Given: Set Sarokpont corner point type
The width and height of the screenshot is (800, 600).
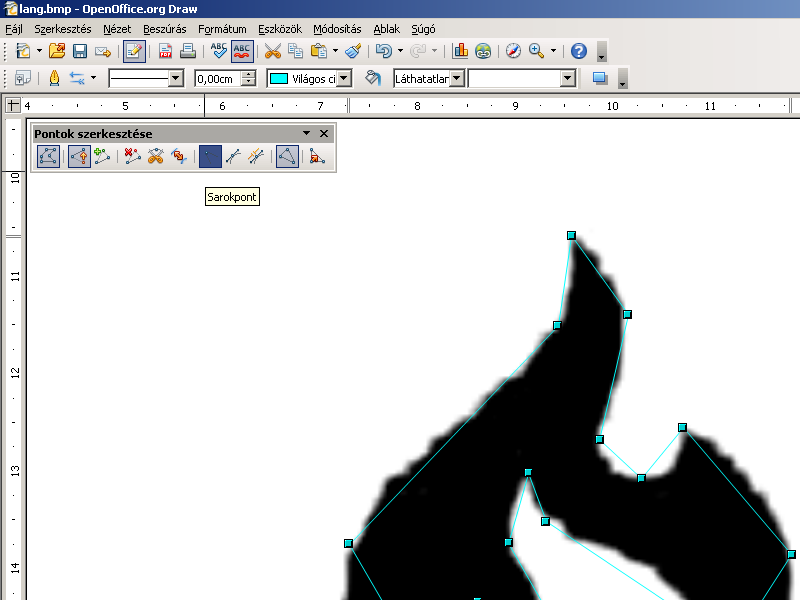Looking at the screenshot, I should pyautogui.click(x=210, y=156).
